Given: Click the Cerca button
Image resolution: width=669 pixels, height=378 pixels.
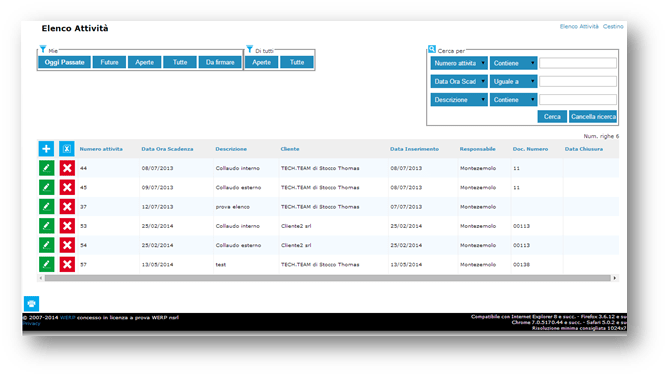Looking at the screenshot, I should (552, 116).
